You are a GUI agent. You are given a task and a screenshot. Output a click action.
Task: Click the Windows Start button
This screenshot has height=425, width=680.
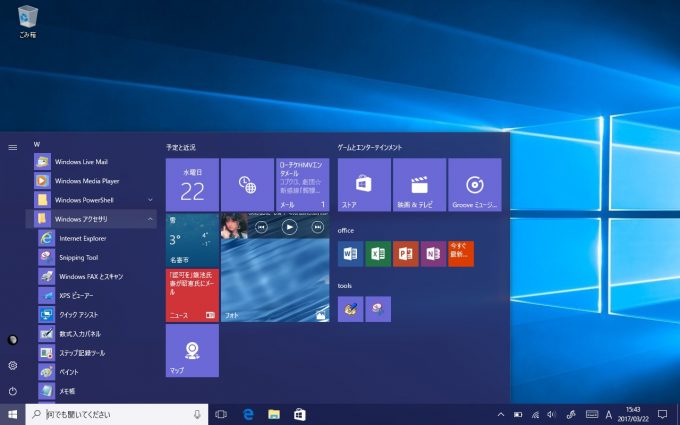pos(13,415)
